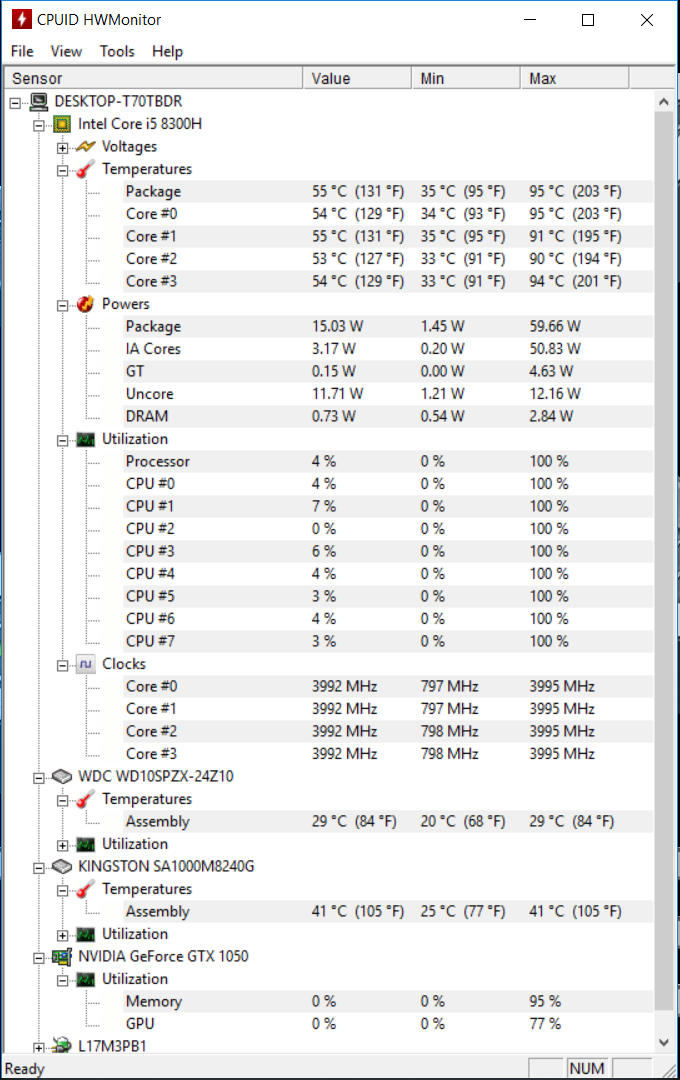Collapse the Powers section
Image resolution: width=680 pixels, height=1080 pixels.
click(x=63, y=305)
